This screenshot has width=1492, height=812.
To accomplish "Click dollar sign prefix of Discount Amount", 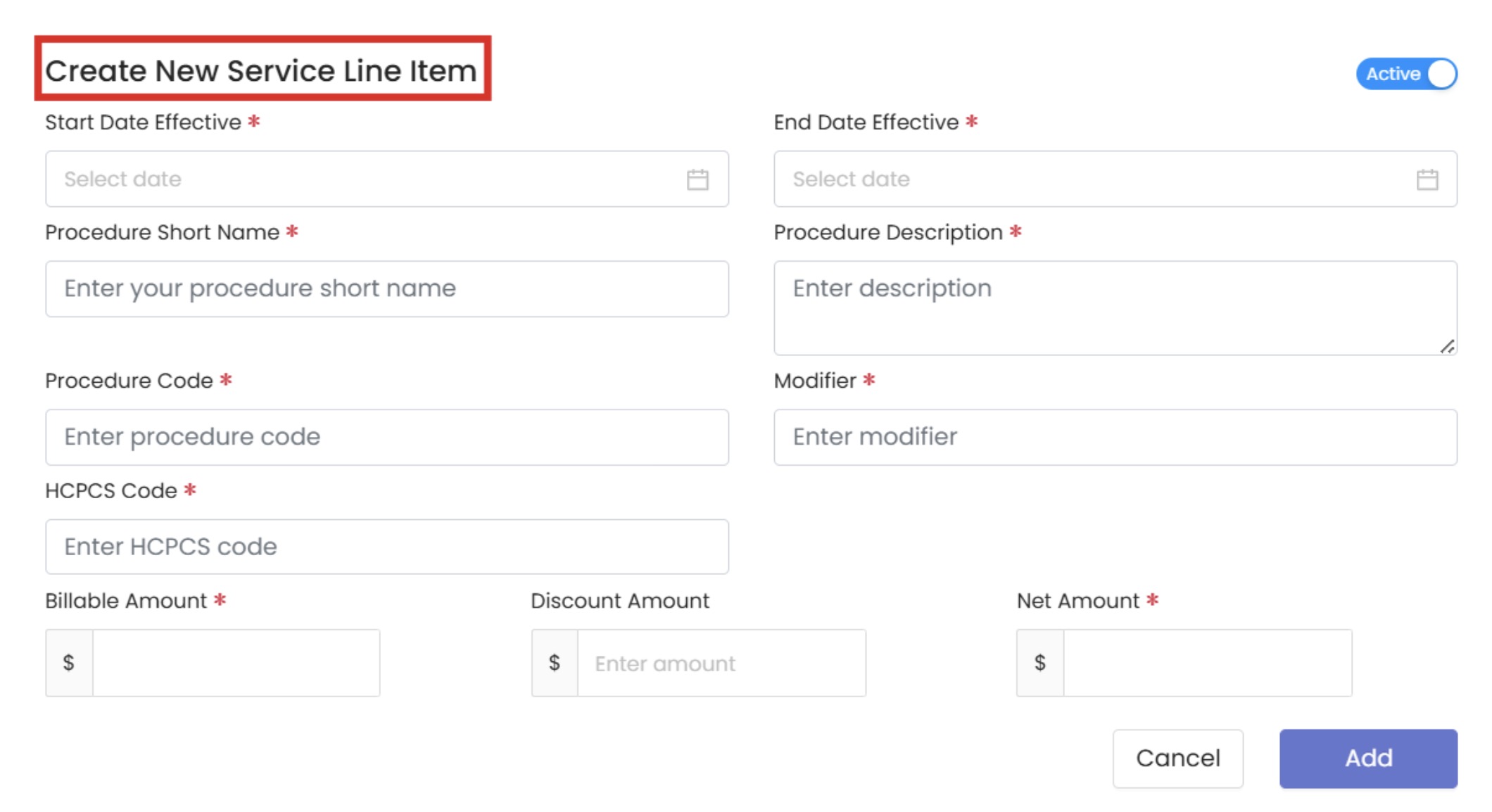I will pyautogui.click(x=555, y=663).
